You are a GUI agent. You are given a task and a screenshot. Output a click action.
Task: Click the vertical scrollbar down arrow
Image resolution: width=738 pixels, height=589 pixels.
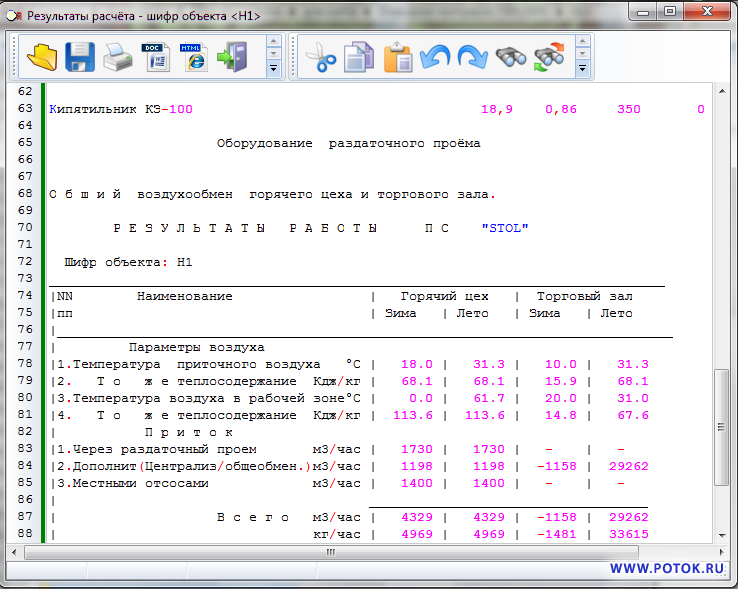pos(720,534)
